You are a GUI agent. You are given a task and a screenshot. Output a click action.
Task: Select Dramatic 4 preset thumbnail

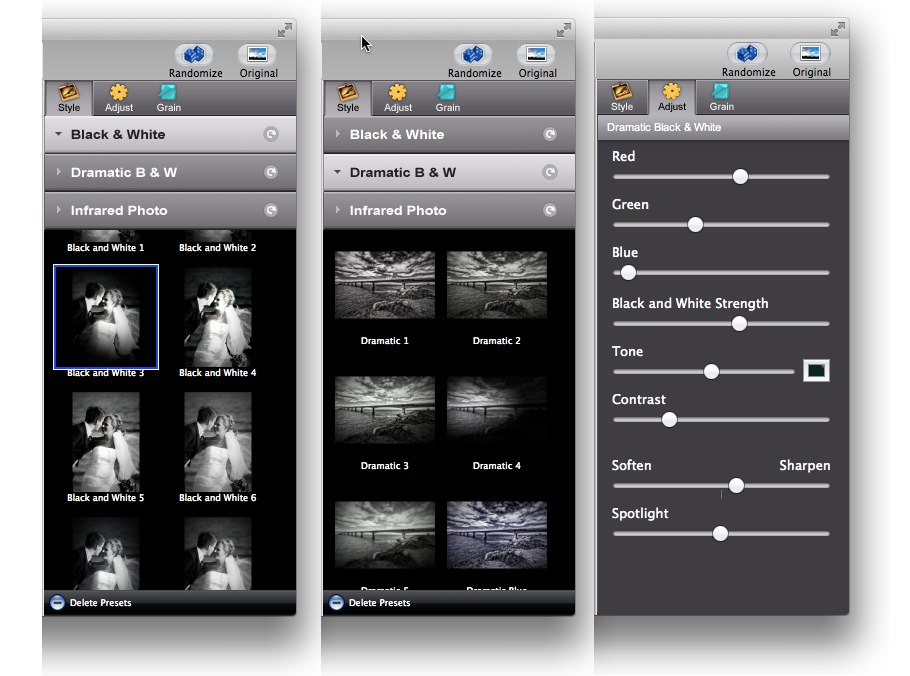pyautogui.click(x=497, y=410)
